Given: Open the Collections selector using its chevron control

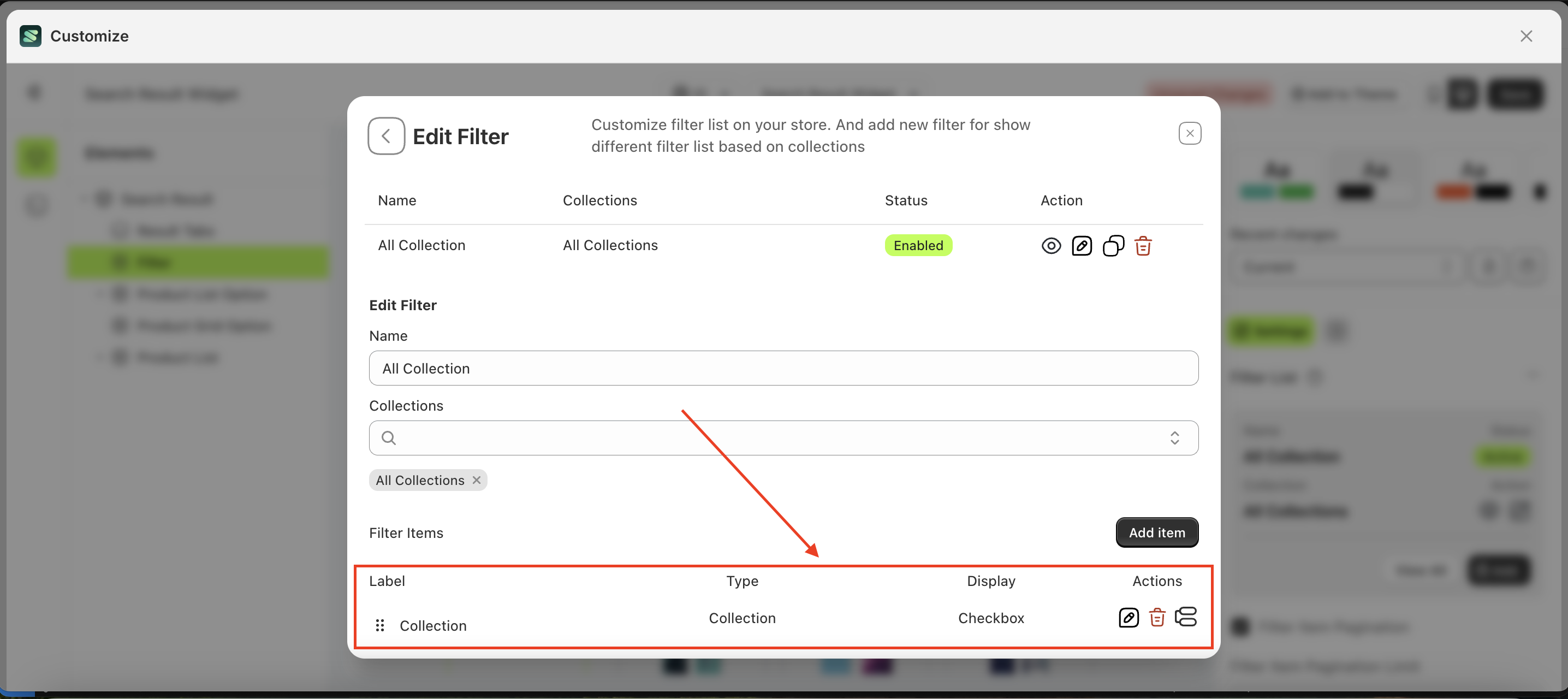Looking at the screenshot, I should tap(1175, 437).
